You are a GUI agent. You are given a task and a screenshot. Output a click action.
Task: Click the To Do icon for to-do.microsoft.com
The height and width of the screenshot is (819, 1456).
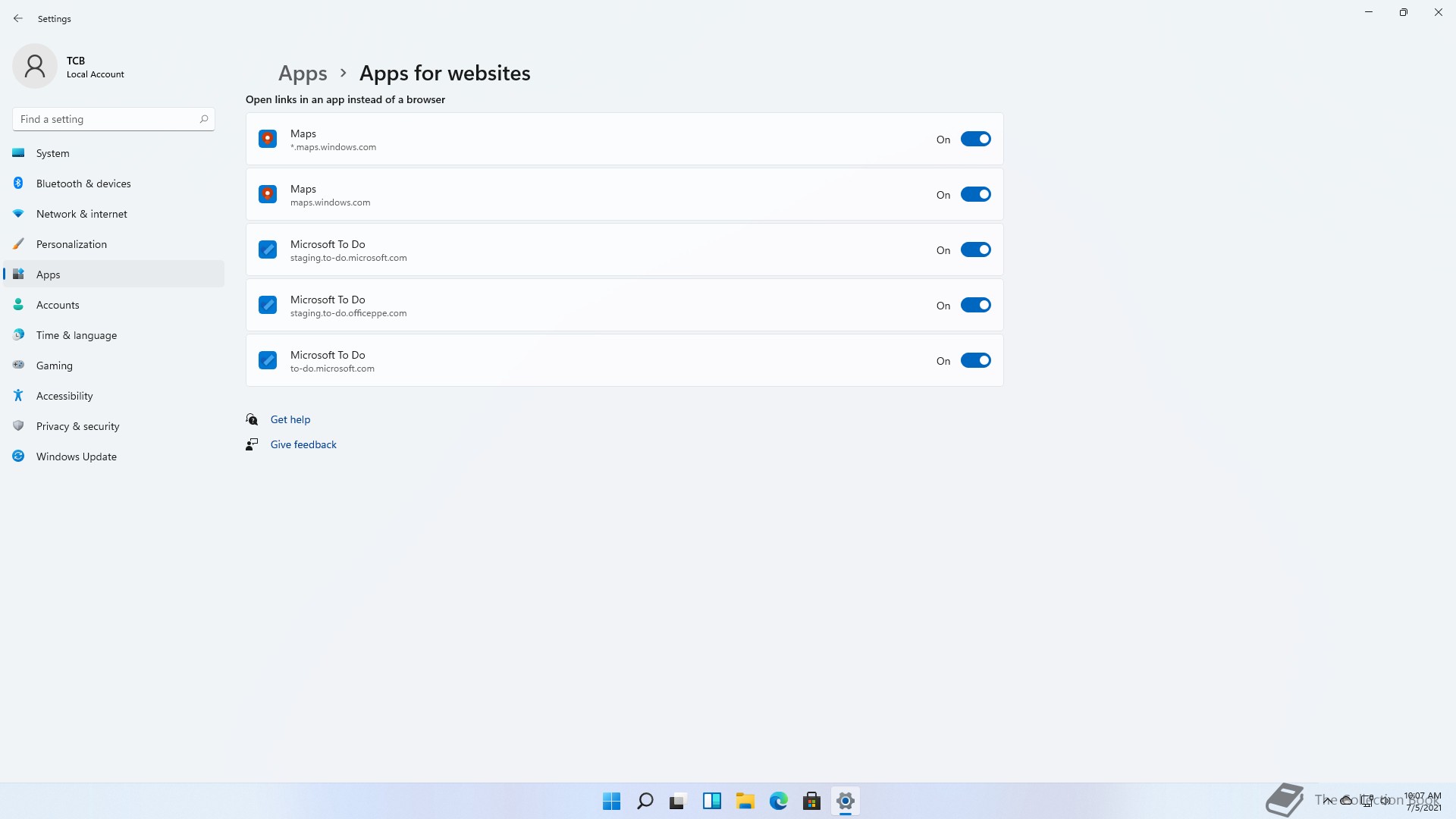[x=268, y=360]
